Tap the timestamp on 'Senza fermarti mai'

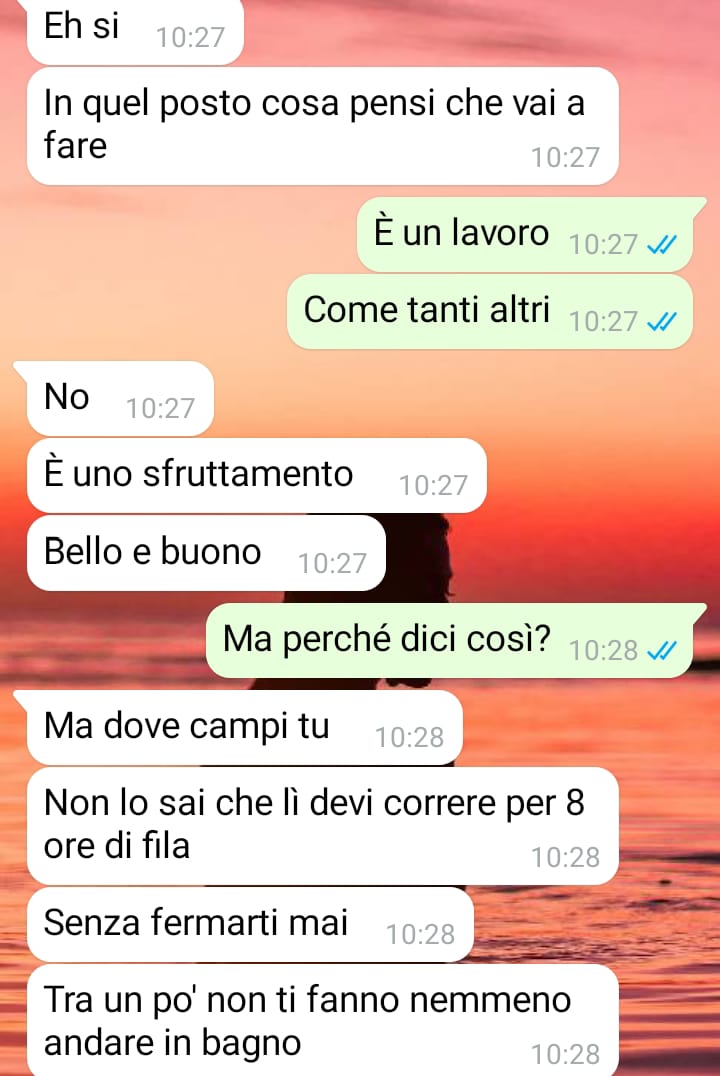tap(420, 934)
